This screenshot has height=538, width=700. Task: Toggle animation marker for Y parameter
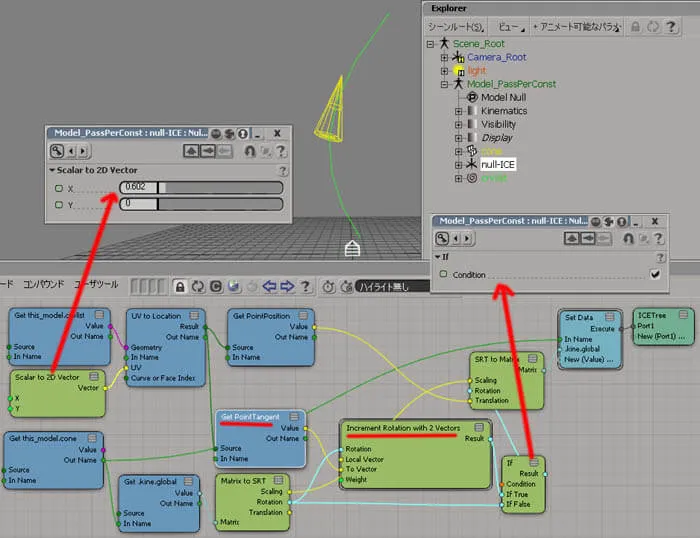click(x=58, y=205)
